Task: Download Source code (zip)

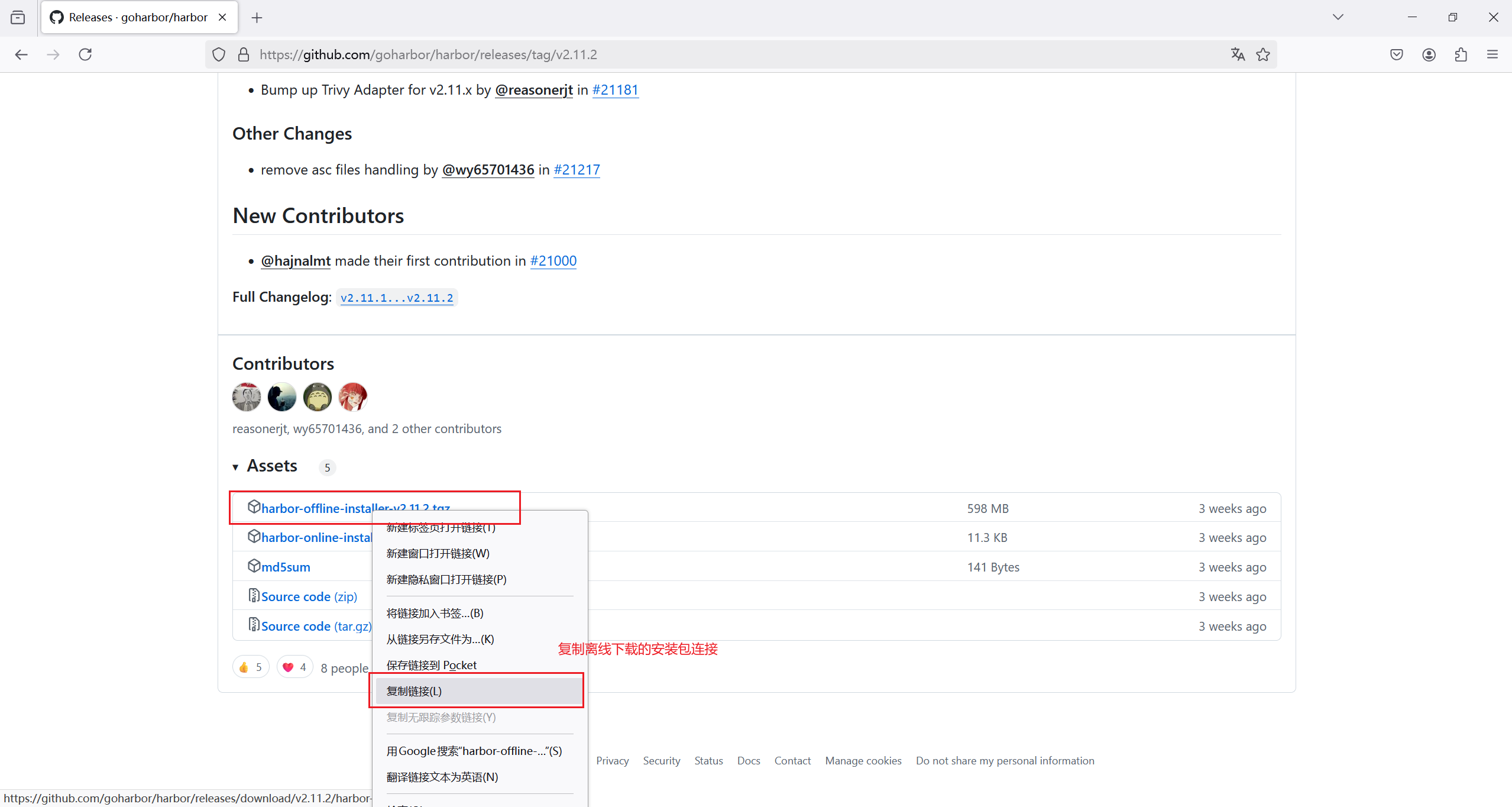Action: 309,596
